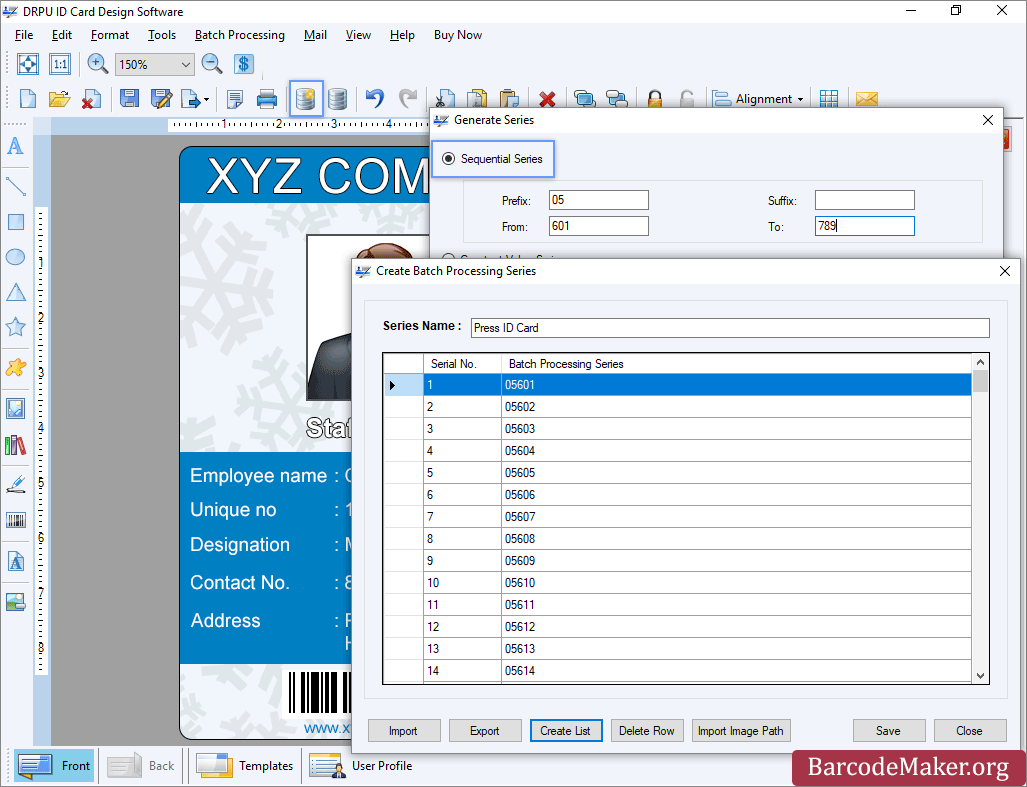Image resolution: width=1027 pixels, height=787 pixels.
Task: Select the Line drawing tool
Action: coord(15,186)
